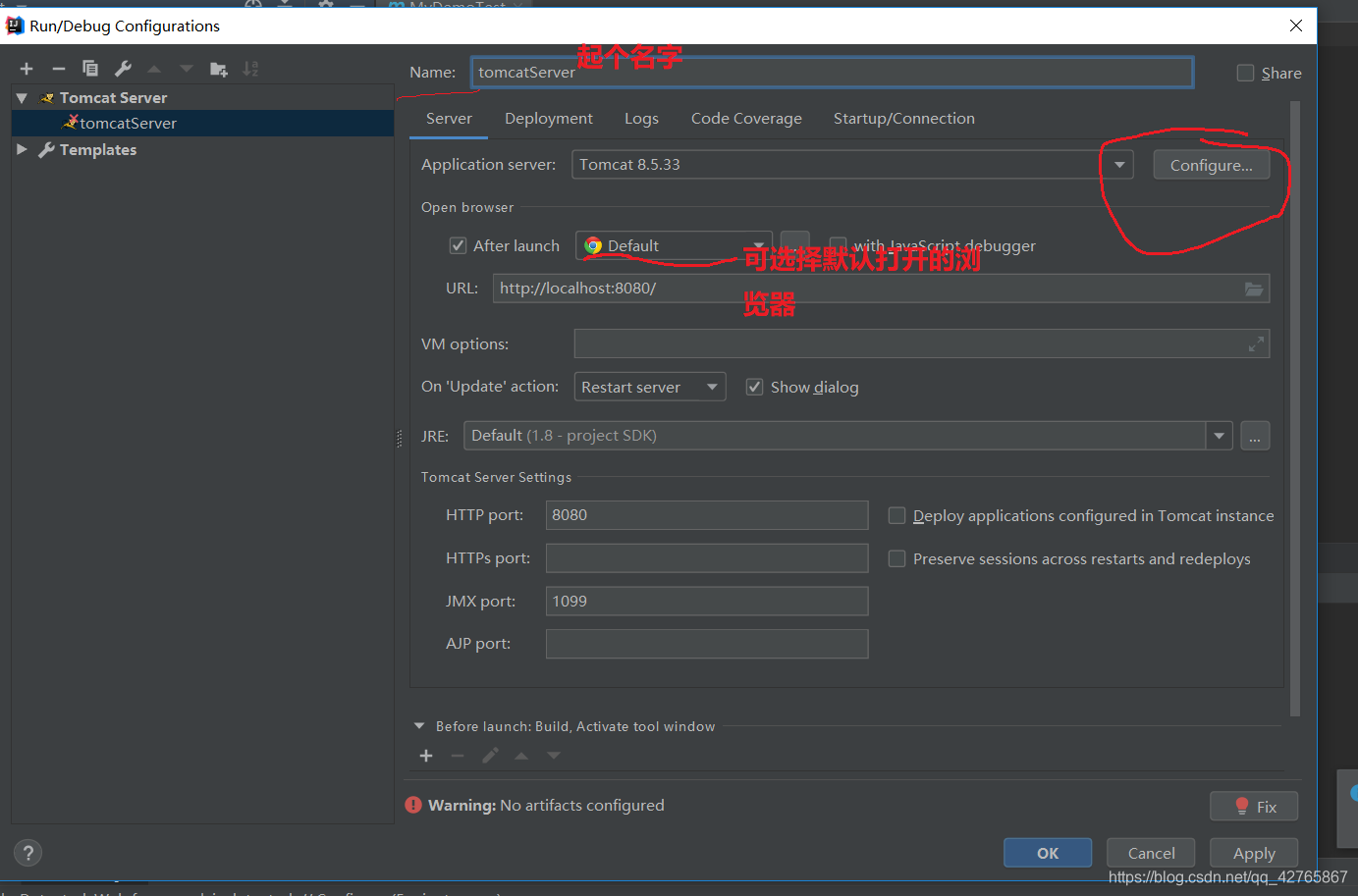The width and height of the screenshot is (1358, 896).
Task: Click the red warning icon
Action: pos(413,805)
